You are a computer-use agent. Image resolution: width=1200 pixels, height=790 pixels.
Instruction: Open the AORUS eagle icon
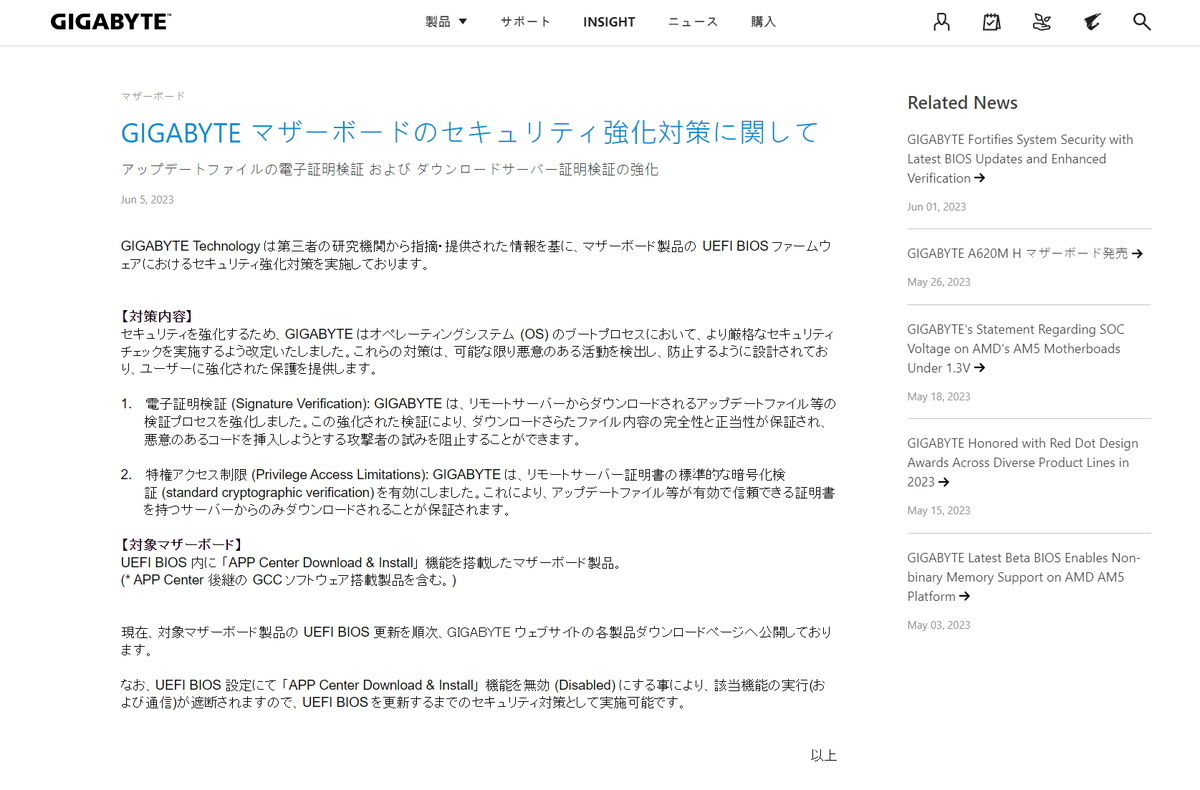pos(1092,21)
